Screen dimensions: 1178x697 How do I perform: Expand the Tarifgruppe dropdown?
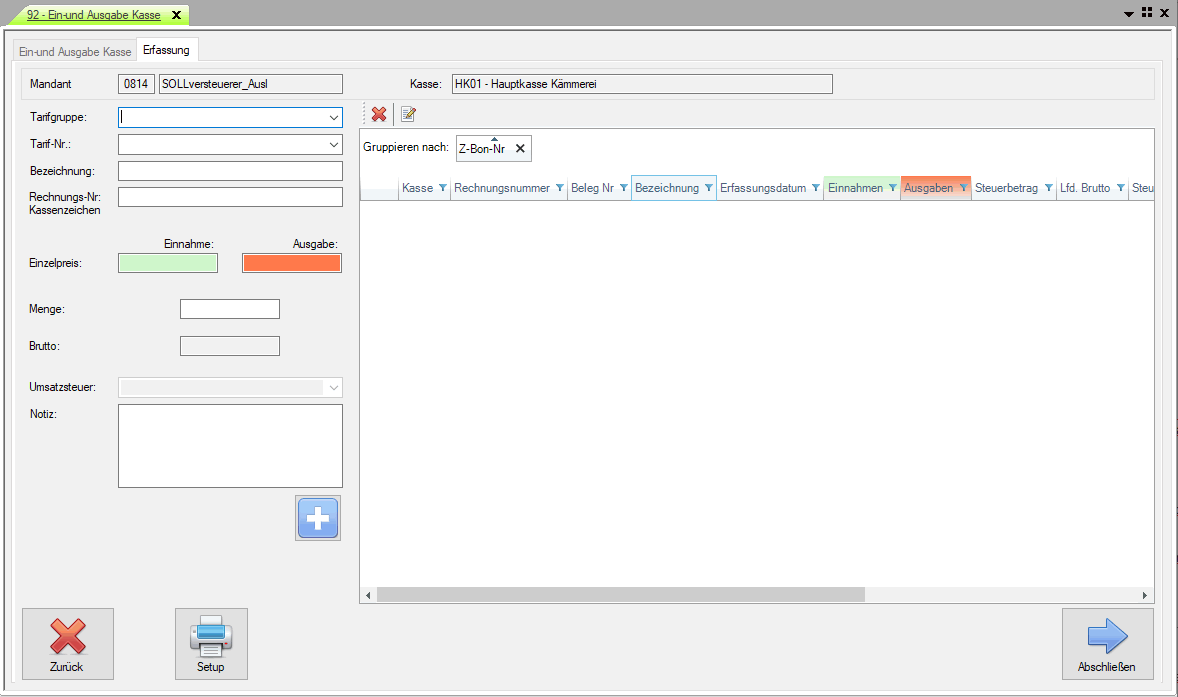(x=333, y=118)
